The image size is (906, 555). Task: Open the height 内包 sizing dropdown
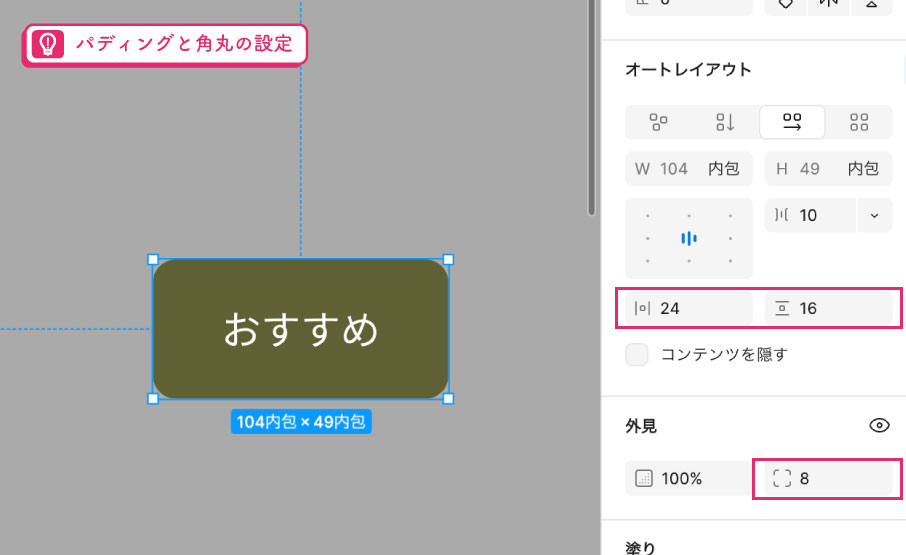tap(863, 169)
